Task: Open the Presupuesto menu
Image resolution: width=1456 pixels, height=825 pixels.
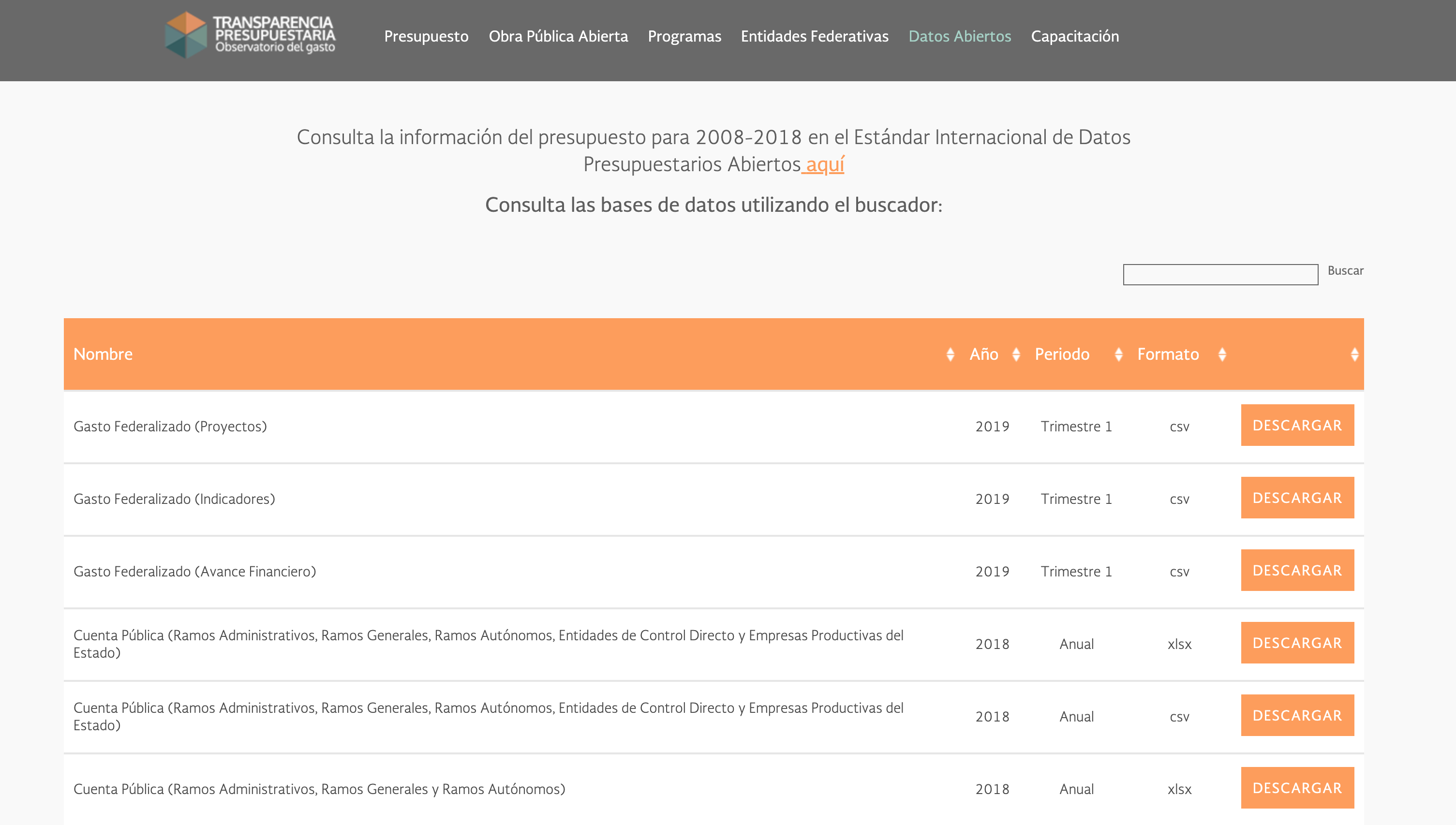Action: click(x=426, y=36)
